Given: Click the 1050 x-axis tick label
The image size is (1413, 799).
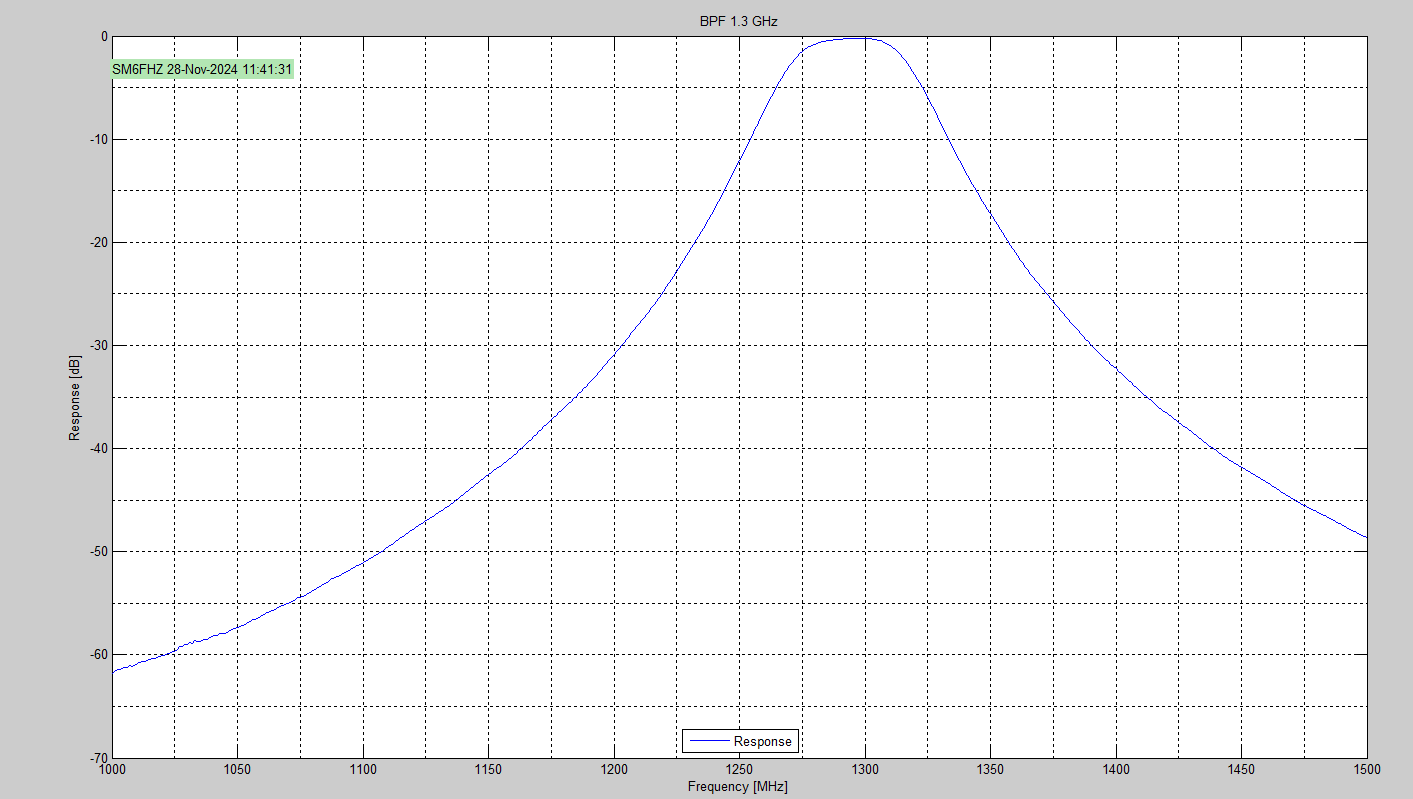Looking at the screenshot, I should point(237,769).
